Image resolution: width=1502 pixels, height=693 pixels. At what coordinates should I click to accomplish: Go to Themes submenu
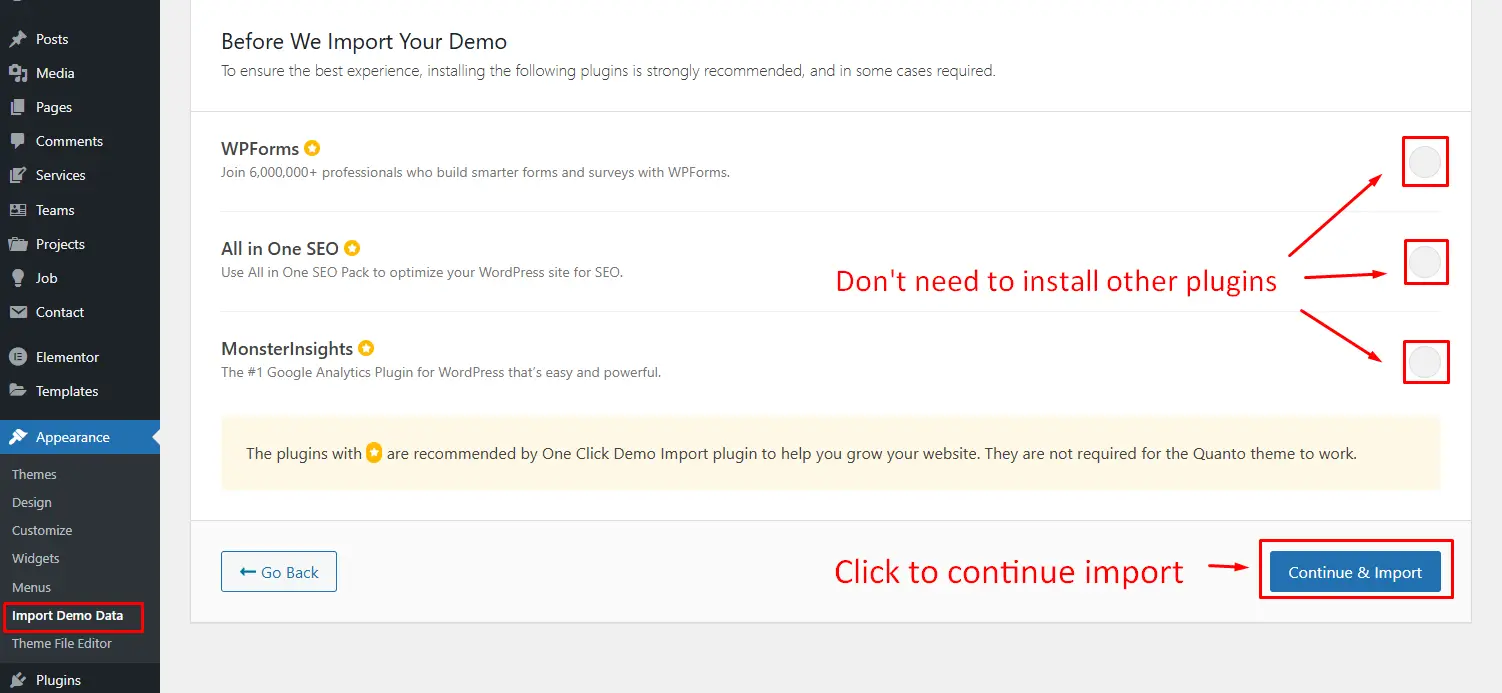pyautogui.click(x=34, y=474)
